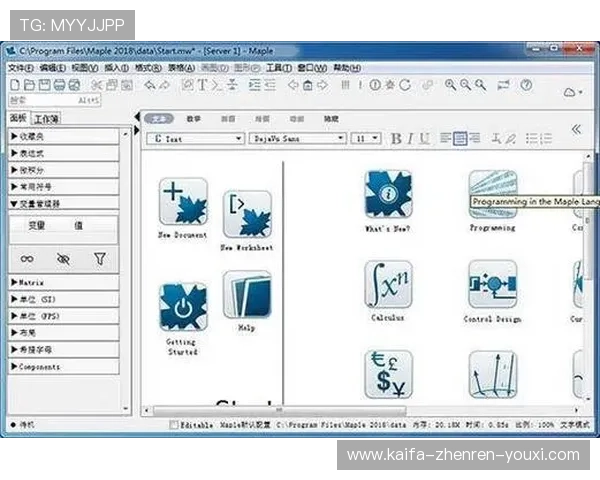Viewport: 600px width, 480px height.
Task: Open the Control Design icon
Action: point(492,285)
